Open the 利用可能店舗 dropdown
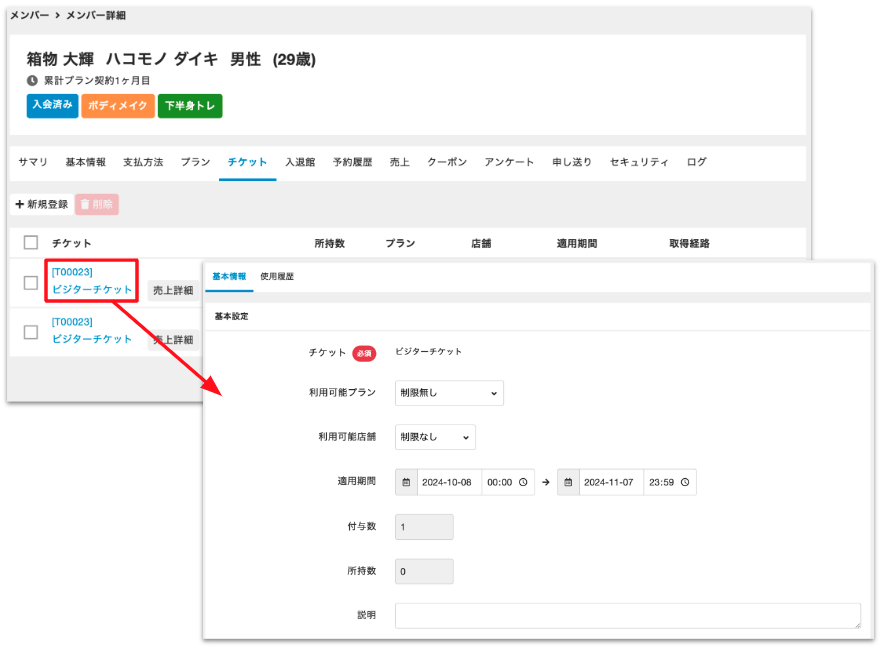The image size is (885, 649). pos(435,437)
